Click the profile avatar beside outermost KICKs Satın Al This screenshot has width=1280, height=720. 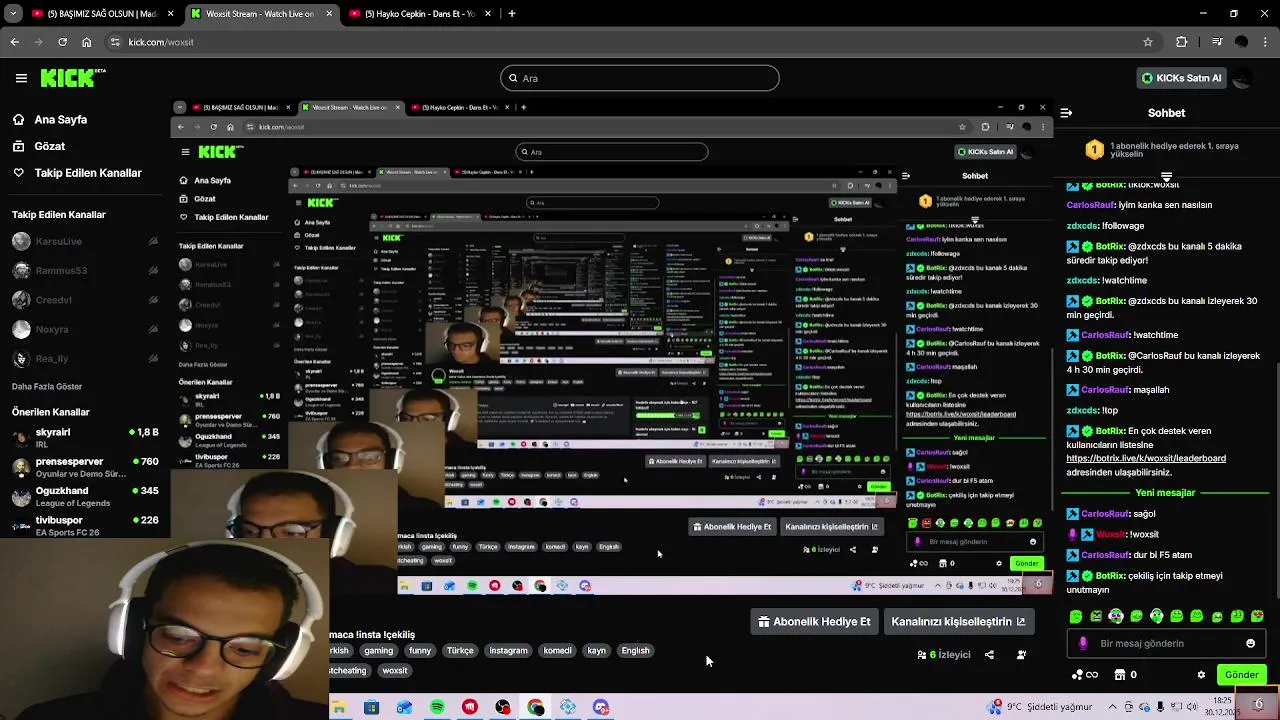click(x=1243, y=78)
